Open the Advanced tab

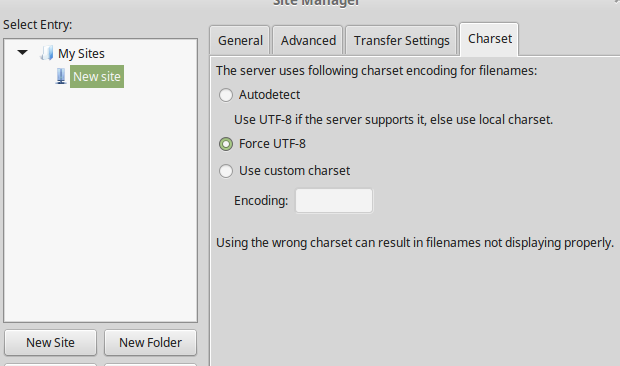(x=308, y=40)
